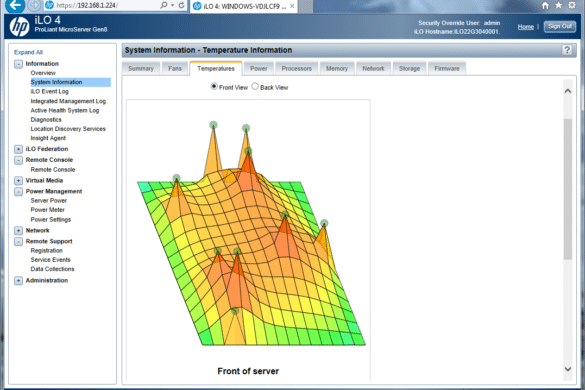
Task: Expand the Network tree section
Action: 18,231
